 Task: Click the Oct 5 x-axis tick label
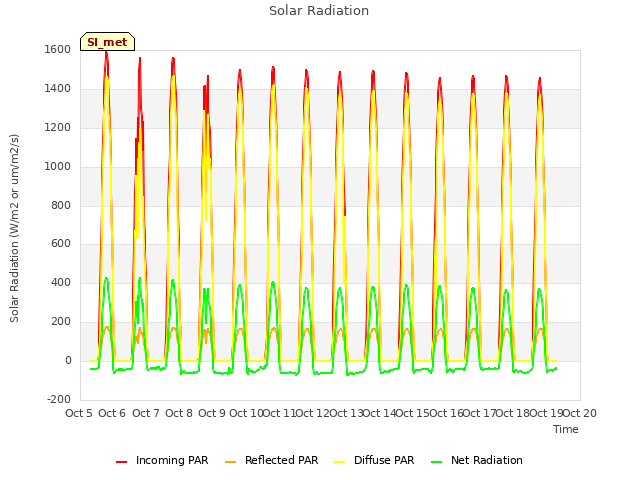(x=79, y=413)
